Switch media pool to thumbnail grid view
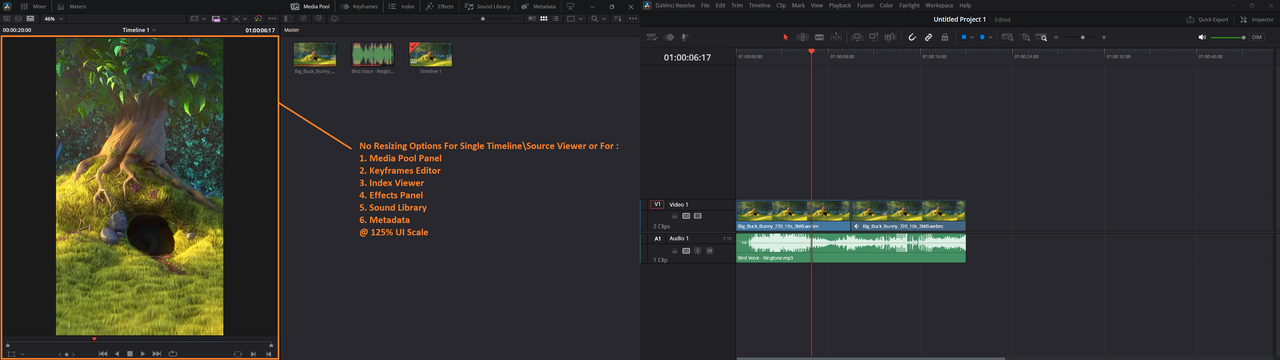The image size is (1280, 360). pos(543,18)
